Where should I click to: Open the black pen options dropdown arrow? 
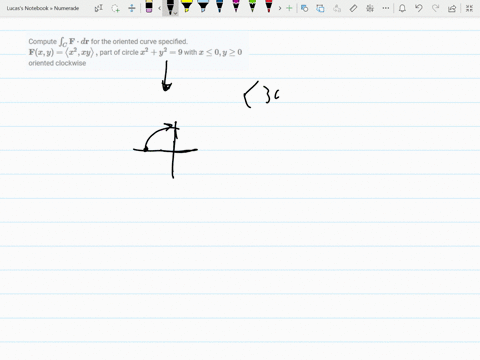pos(176,13)
